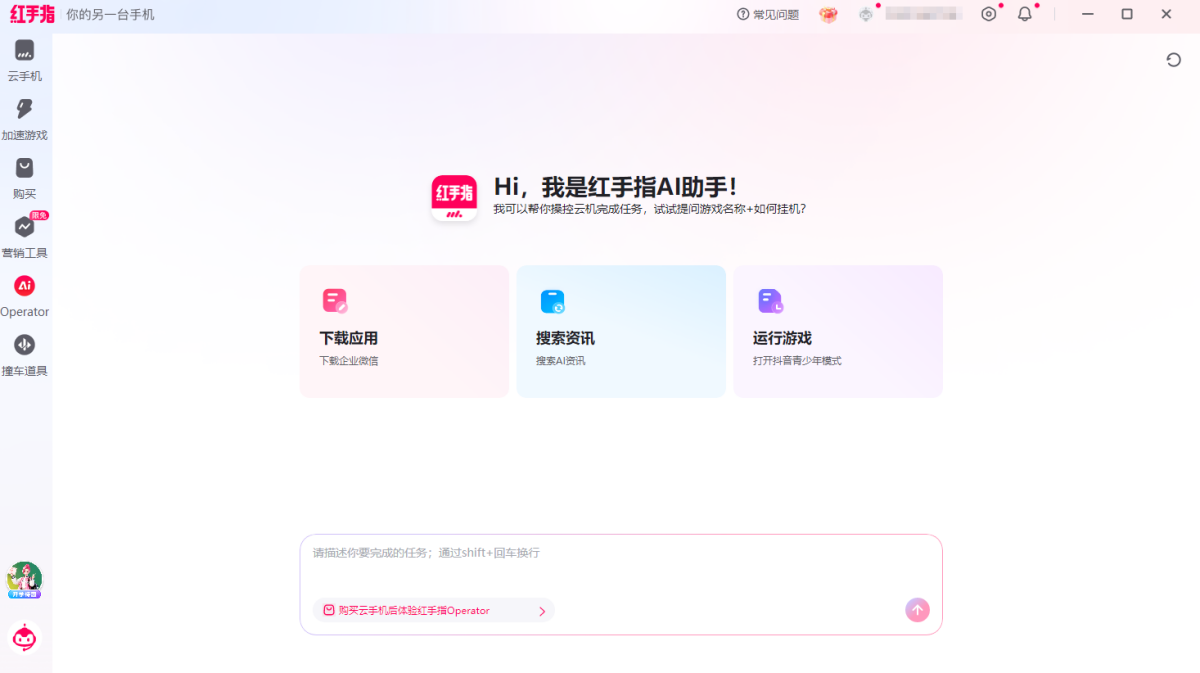Click the purple icon on 运行游戏 card

click(770, 301)
